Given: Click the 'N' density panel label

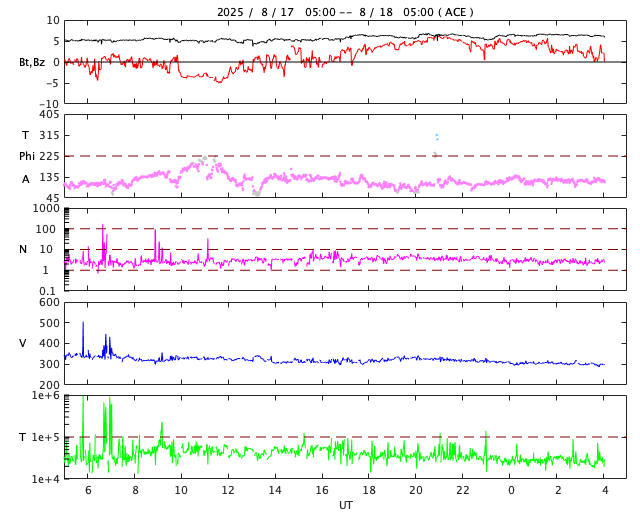Looking at the screenshot, I should [23, 249].
